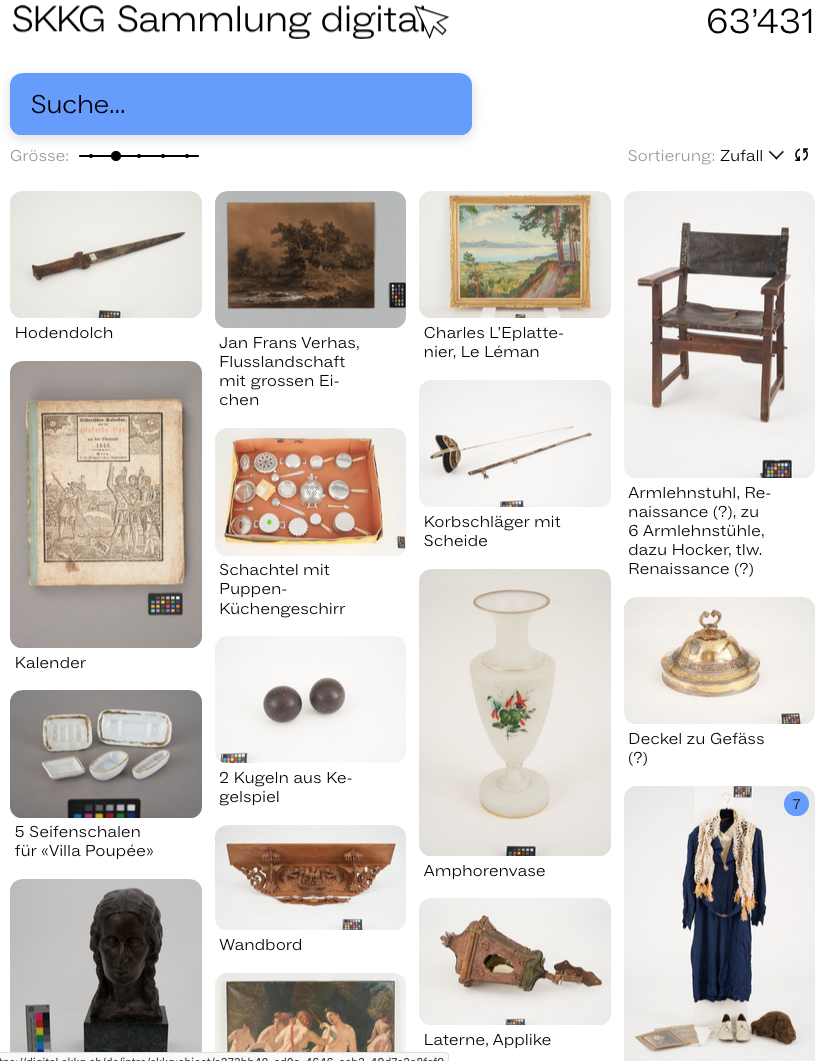Set Grösse slider to the smallest stop
This screenshot has width=830, height=1061.
tap(91, 156)
